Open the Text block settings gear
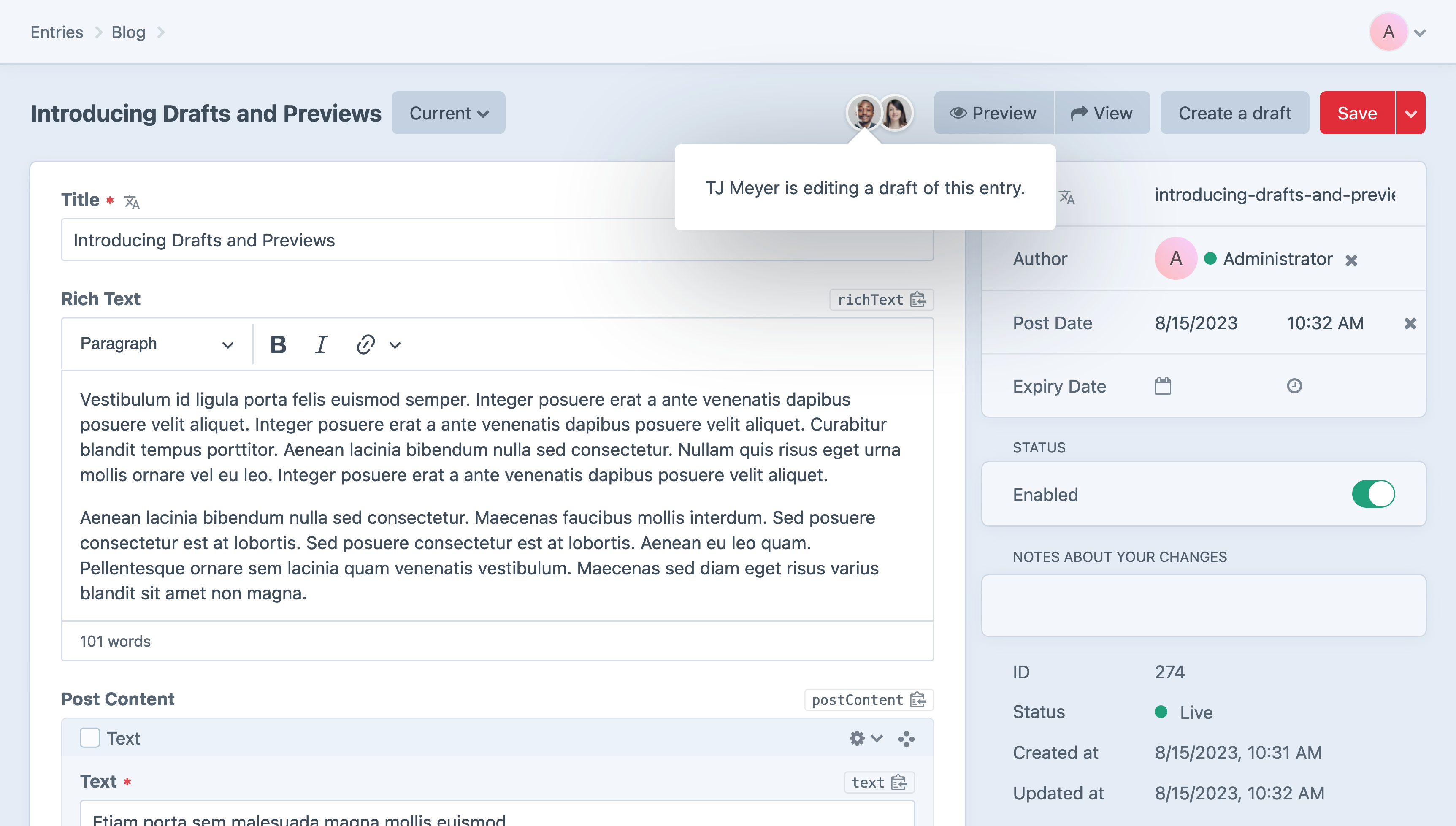 pos(856,738)
